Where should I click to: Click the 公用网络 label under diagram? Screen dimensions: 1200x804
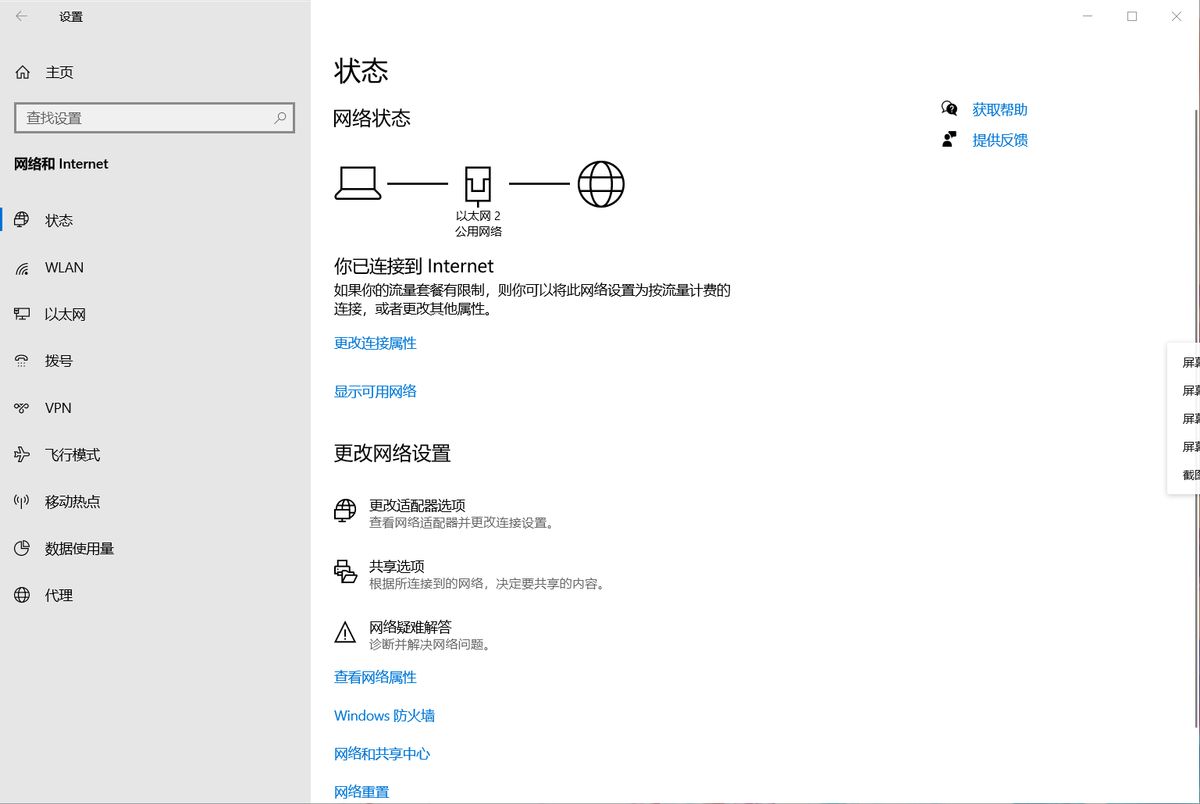478,231
